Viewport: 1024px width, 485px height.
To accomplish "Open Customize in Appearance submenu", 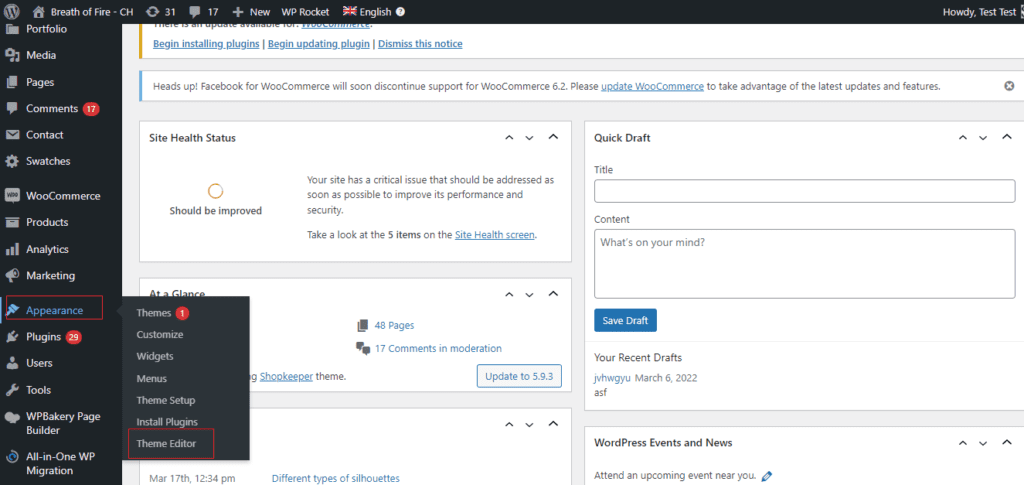I will 160,334.
